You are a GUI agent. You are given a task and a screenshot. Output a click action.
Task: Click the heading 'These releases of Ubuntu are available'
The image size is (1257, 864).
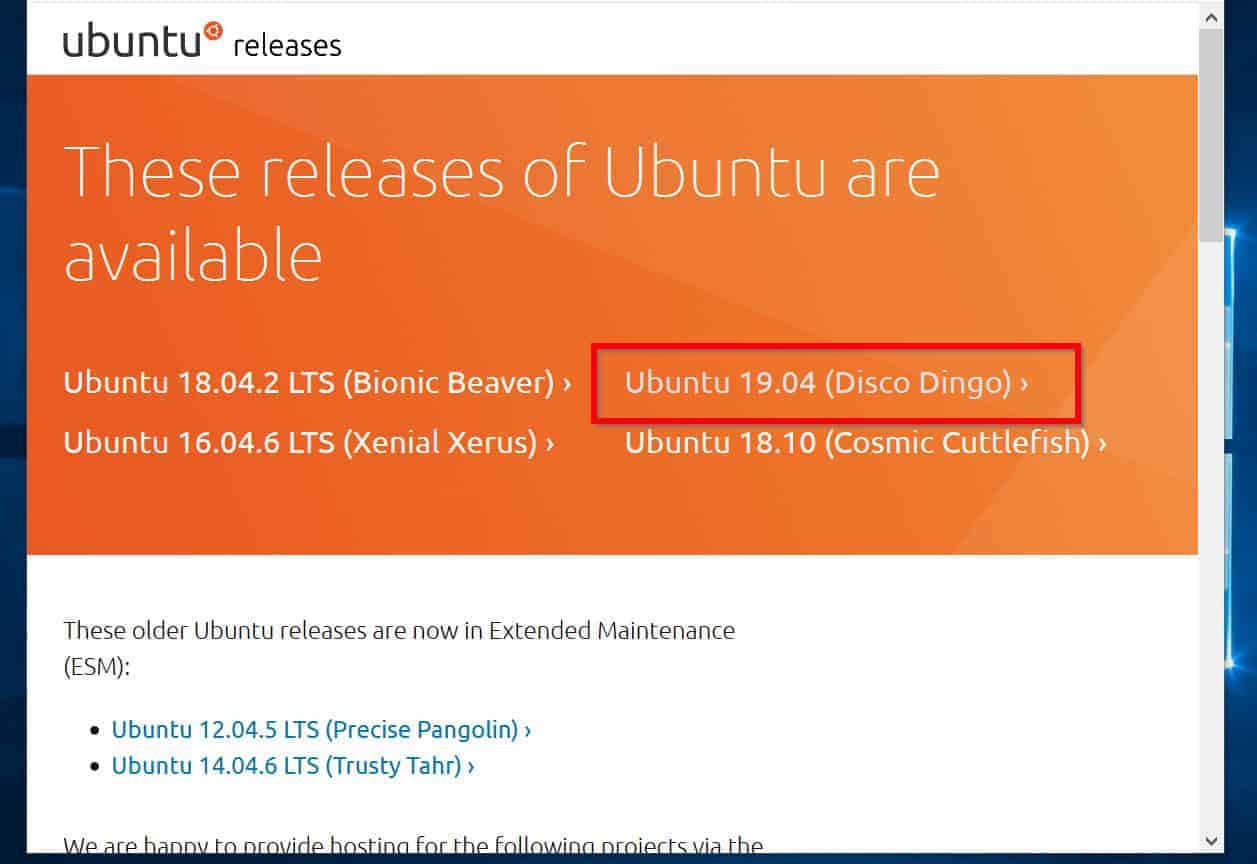(x=501, y=213)
